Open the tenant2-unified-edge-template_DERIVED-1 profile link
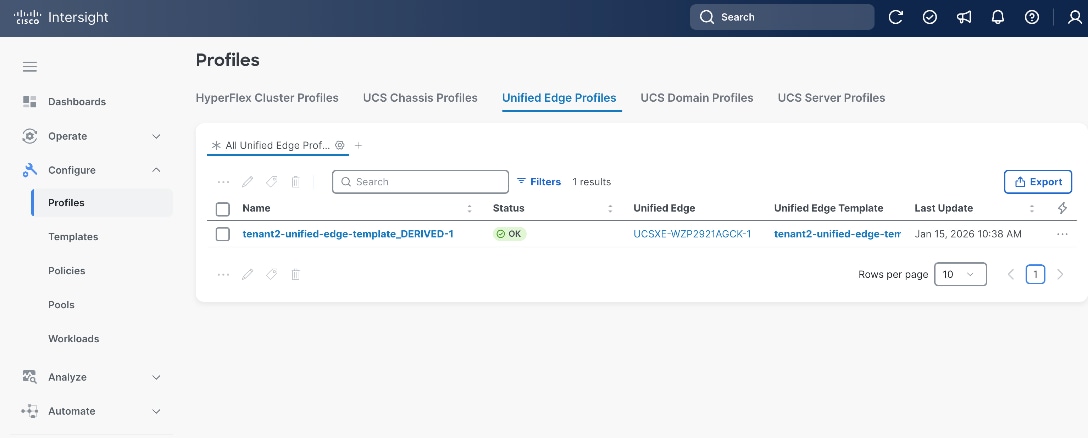This screenshot has width=1088, height=438. point(348,234)
